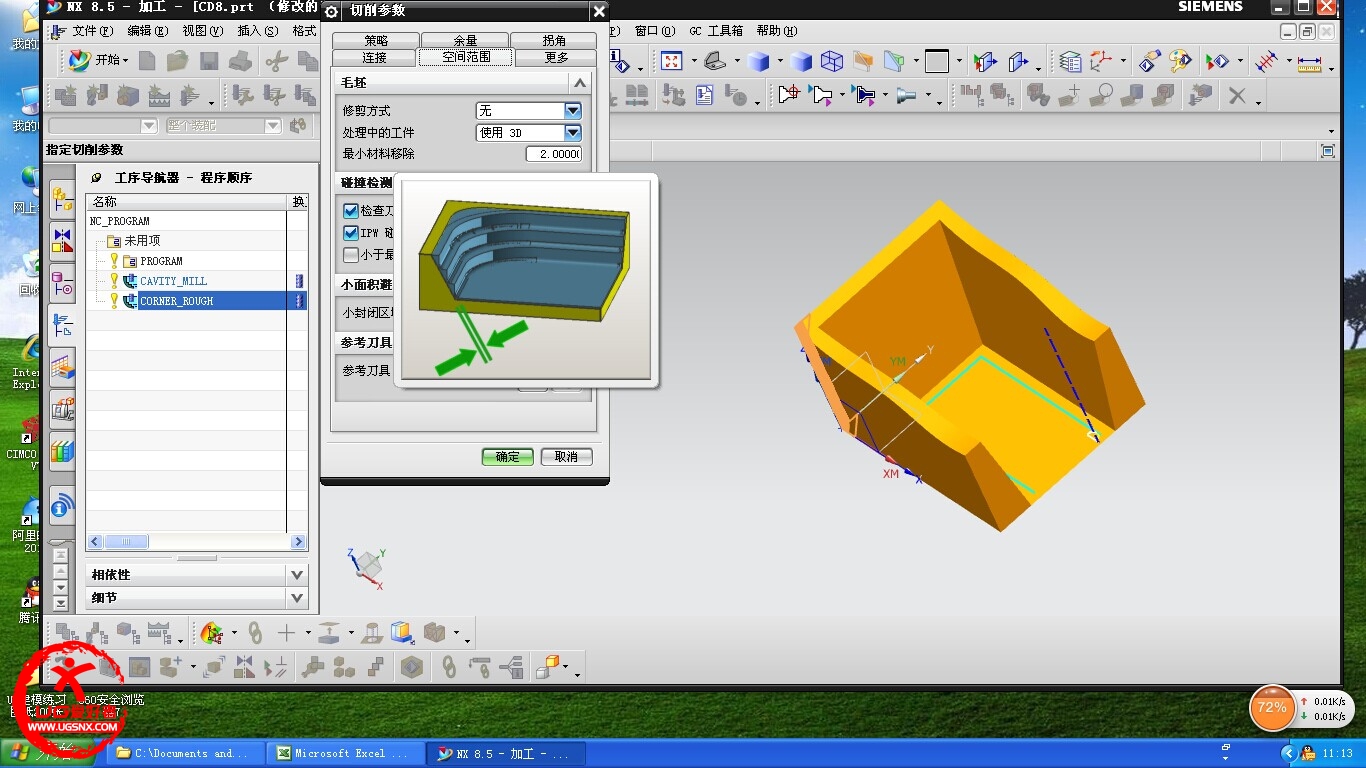Image resolution: width=1366 pixels, height=768 pixels.
Task: Click the shop documentation icon
Action: pyautogui.click(x=704, y=95)
